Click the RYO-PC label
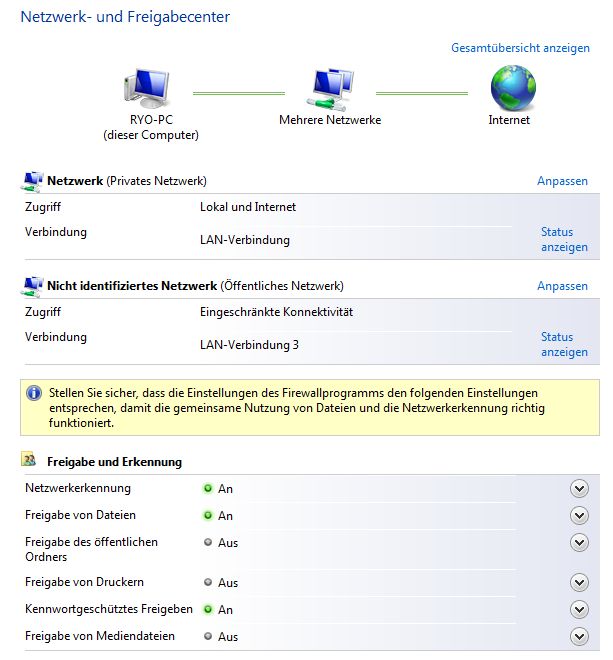 tap(151, 120)
